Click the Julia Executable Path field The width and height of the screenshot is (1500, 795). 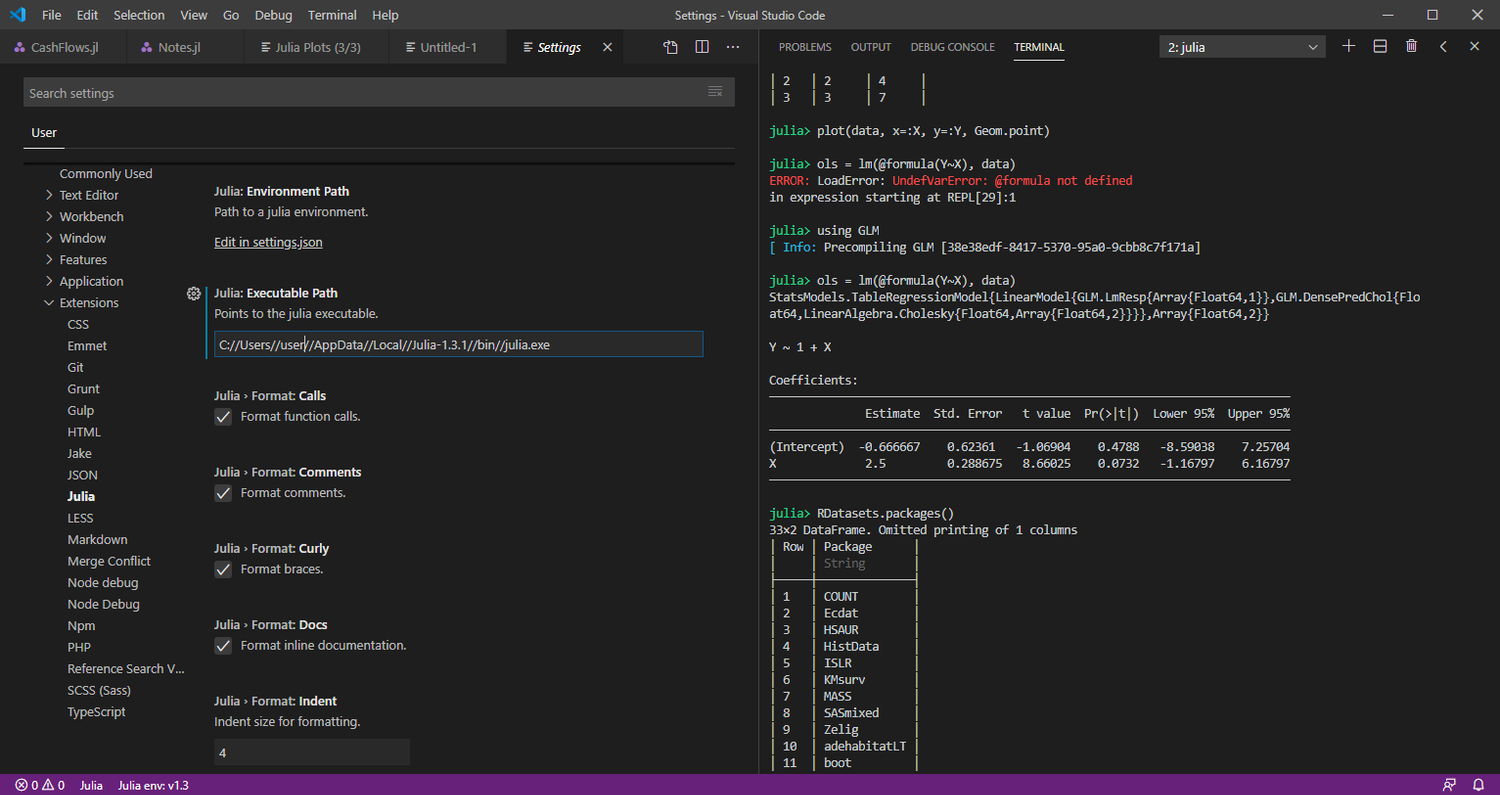tap(459, 344)
